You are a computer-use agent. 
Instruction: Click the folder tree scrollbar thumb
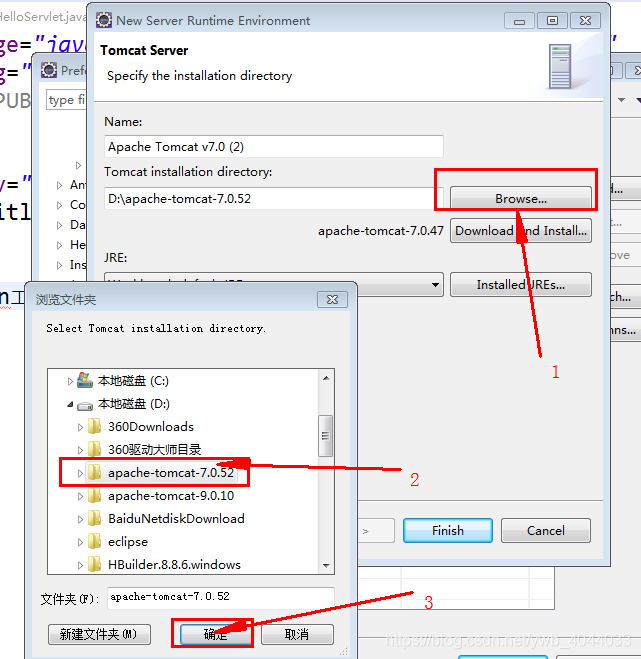click(326, 436)
